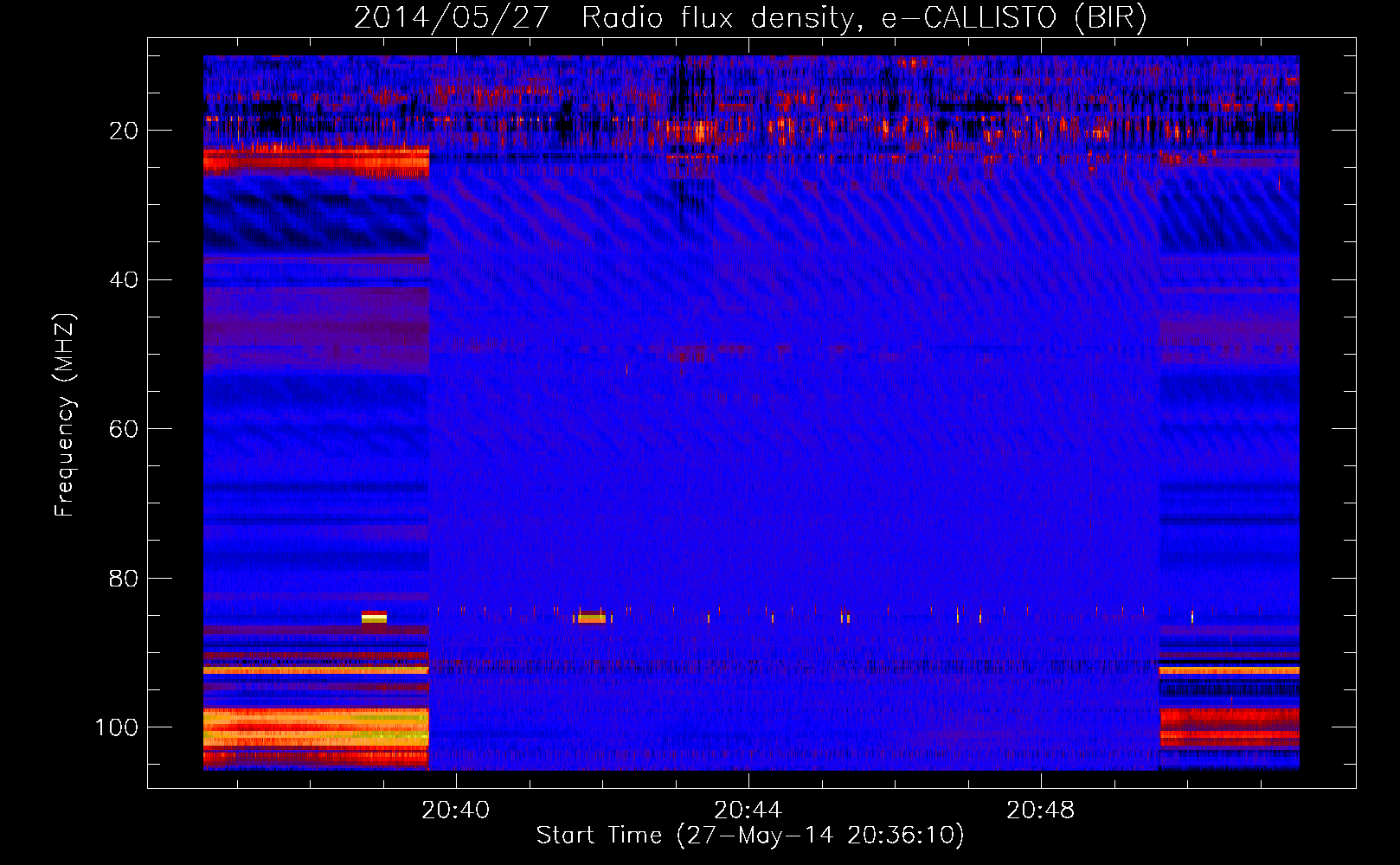Click the '80' frequency tick label
Viewport: 1400px width, 865px height.
pos(124,579)
